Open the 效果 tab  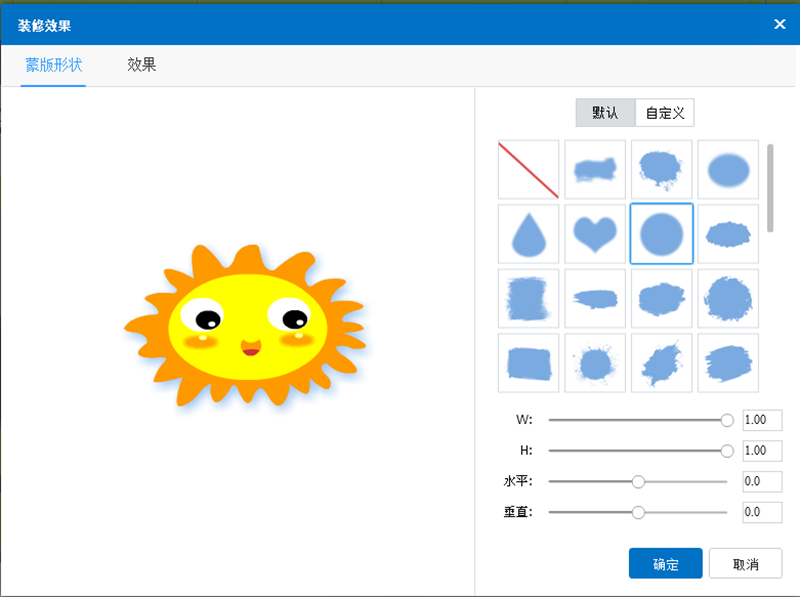click(141, 65)
